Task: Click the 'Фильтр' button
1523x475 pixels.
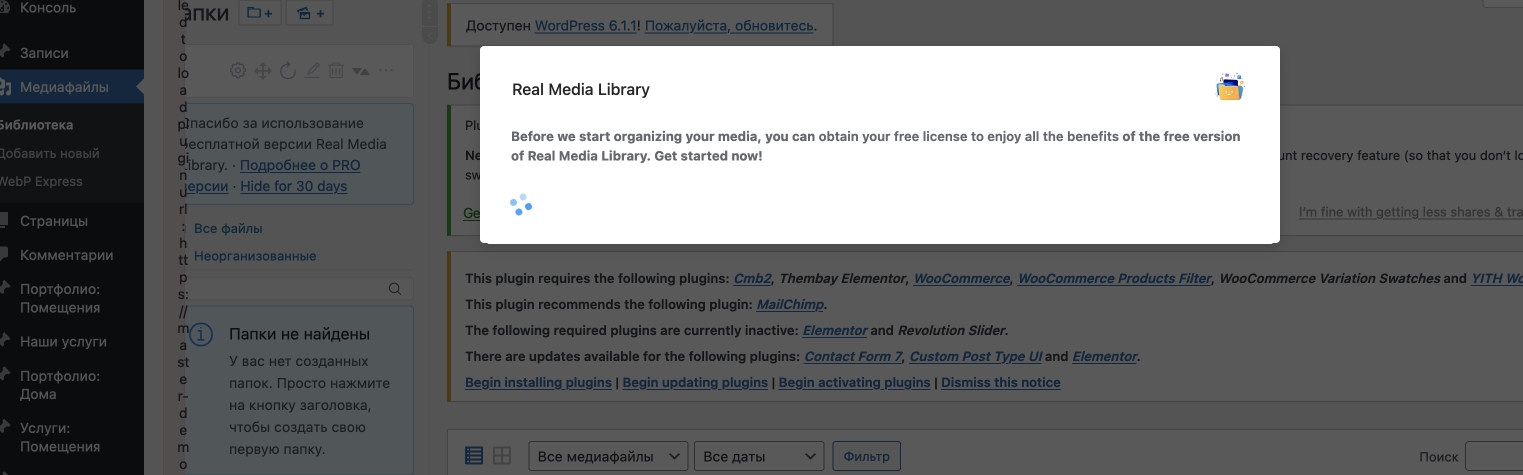Action: [866, 456]
